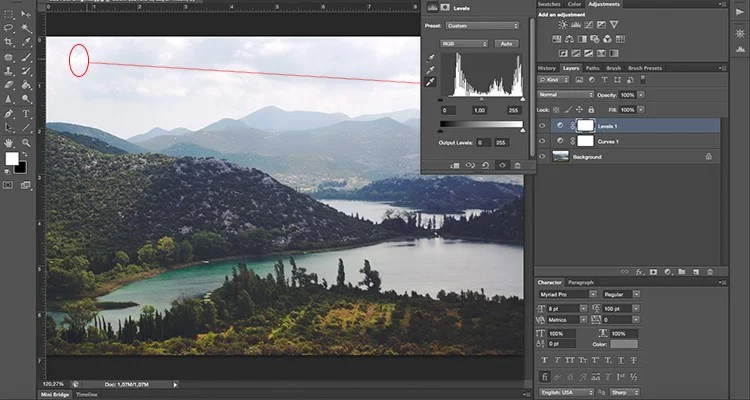Switch to the Swatches tab
The height and width of the screenshot is (400, 750).
(x=549, y=4)
